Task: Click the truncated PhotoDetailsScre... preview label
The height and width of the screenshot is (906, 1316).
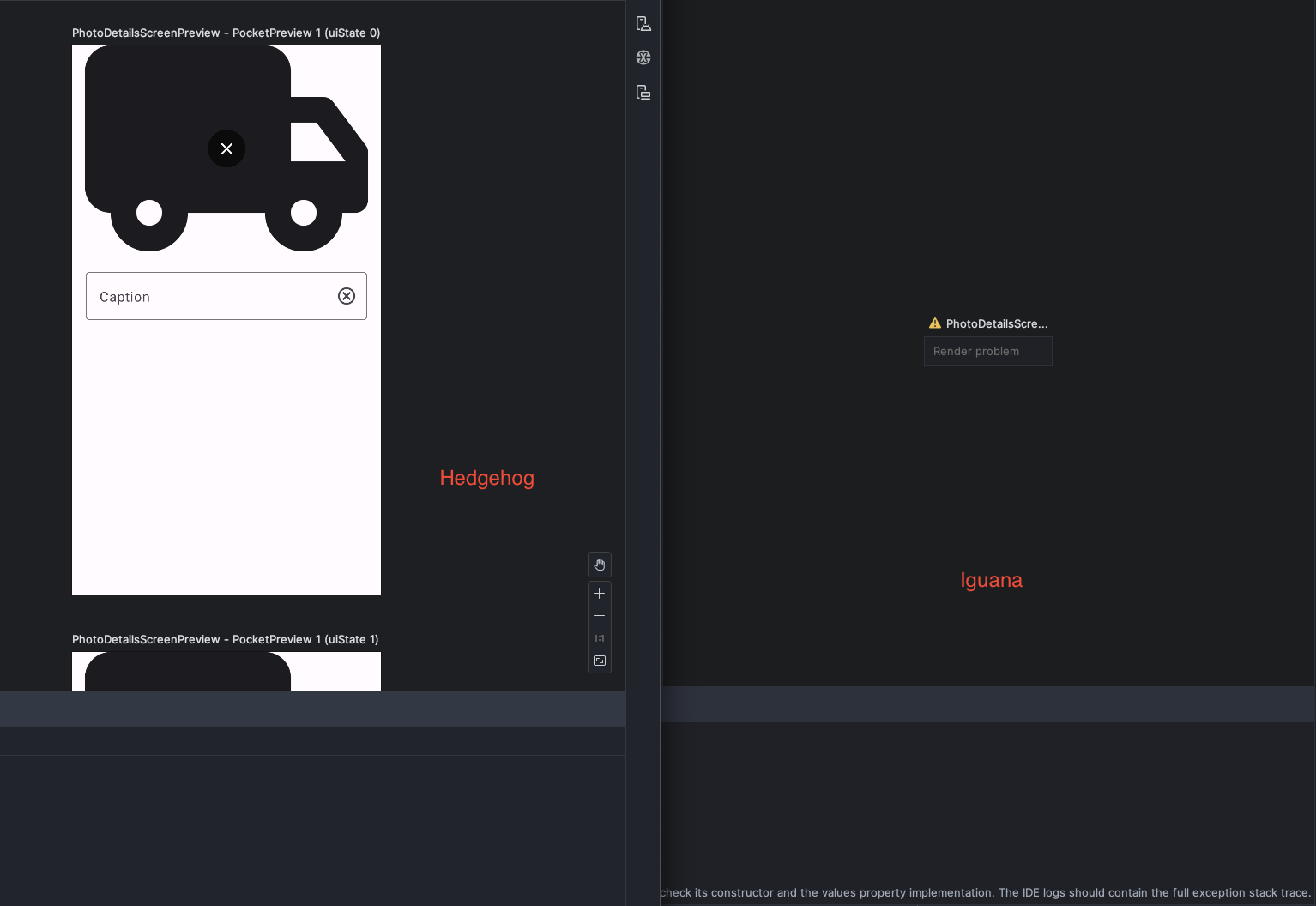Action: (x=997, y=324)
